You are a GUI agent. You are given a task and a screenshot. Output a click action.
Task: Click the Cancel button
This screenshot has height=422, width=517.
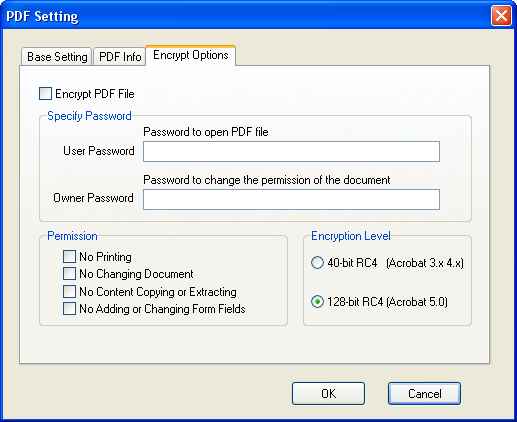(x=424, y=394)
